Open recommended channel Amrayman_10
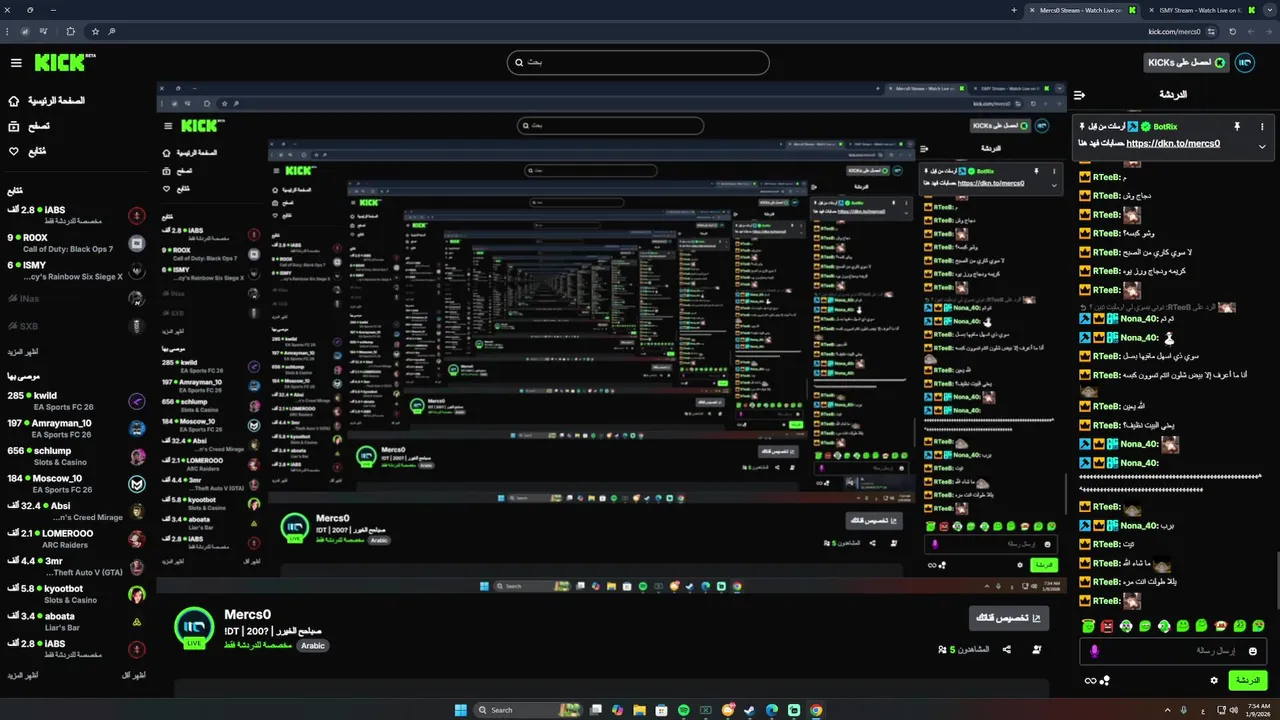The image size is (1280, 720). coord(75,428)
